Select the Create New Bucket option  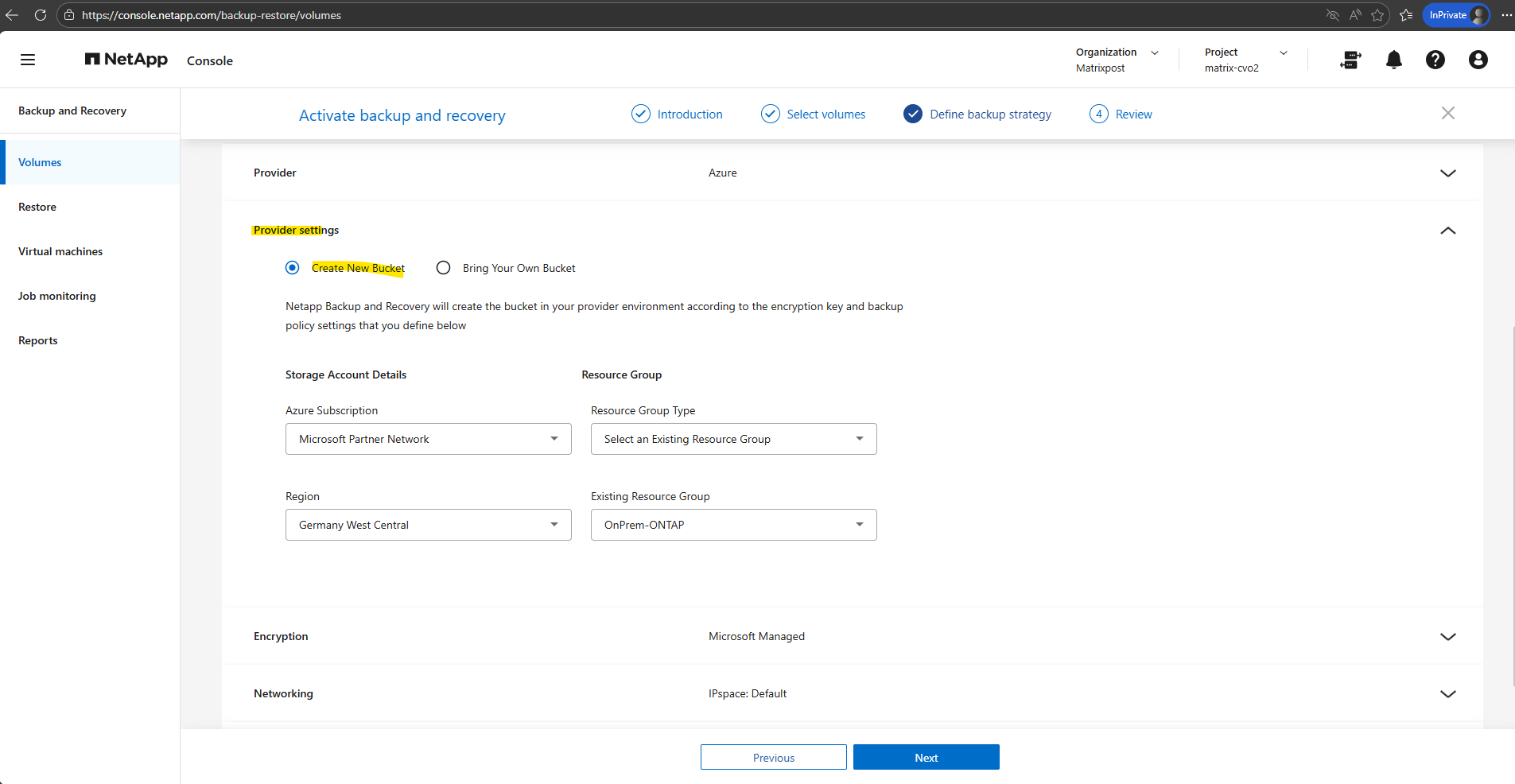pyautogui.click(x=293, y=268)
